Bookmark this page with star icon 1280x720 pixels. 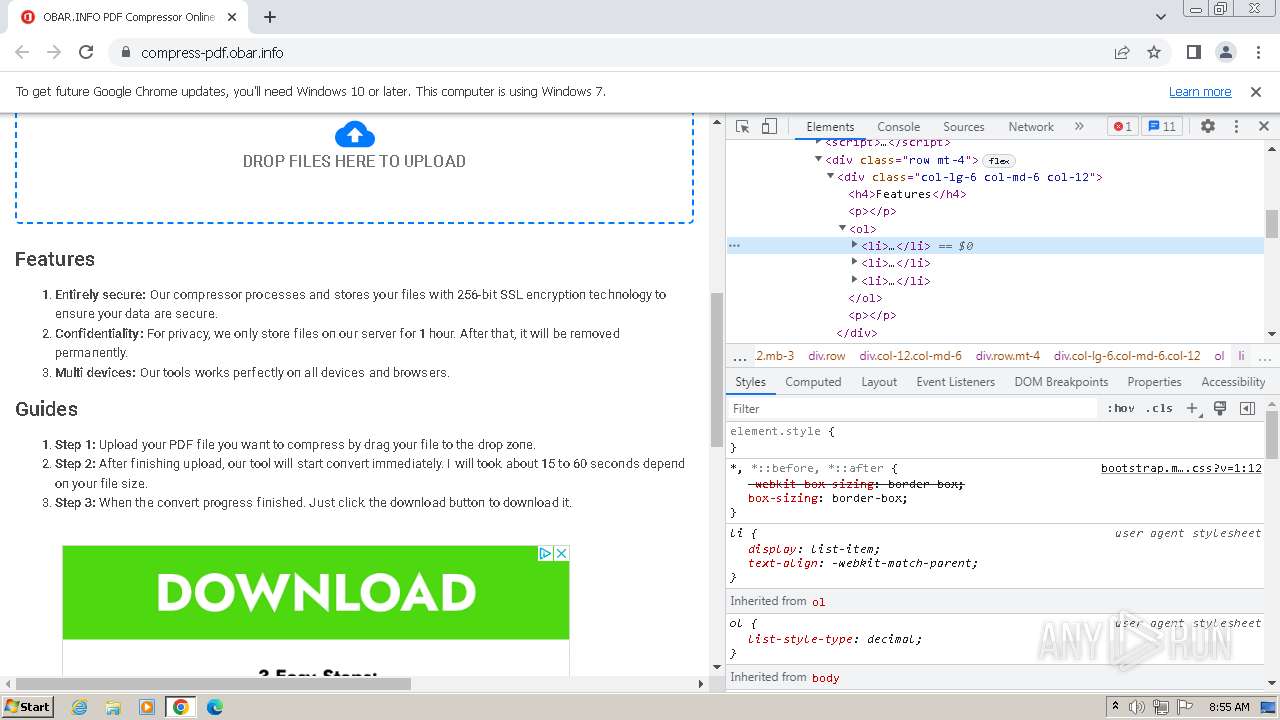1154,52
